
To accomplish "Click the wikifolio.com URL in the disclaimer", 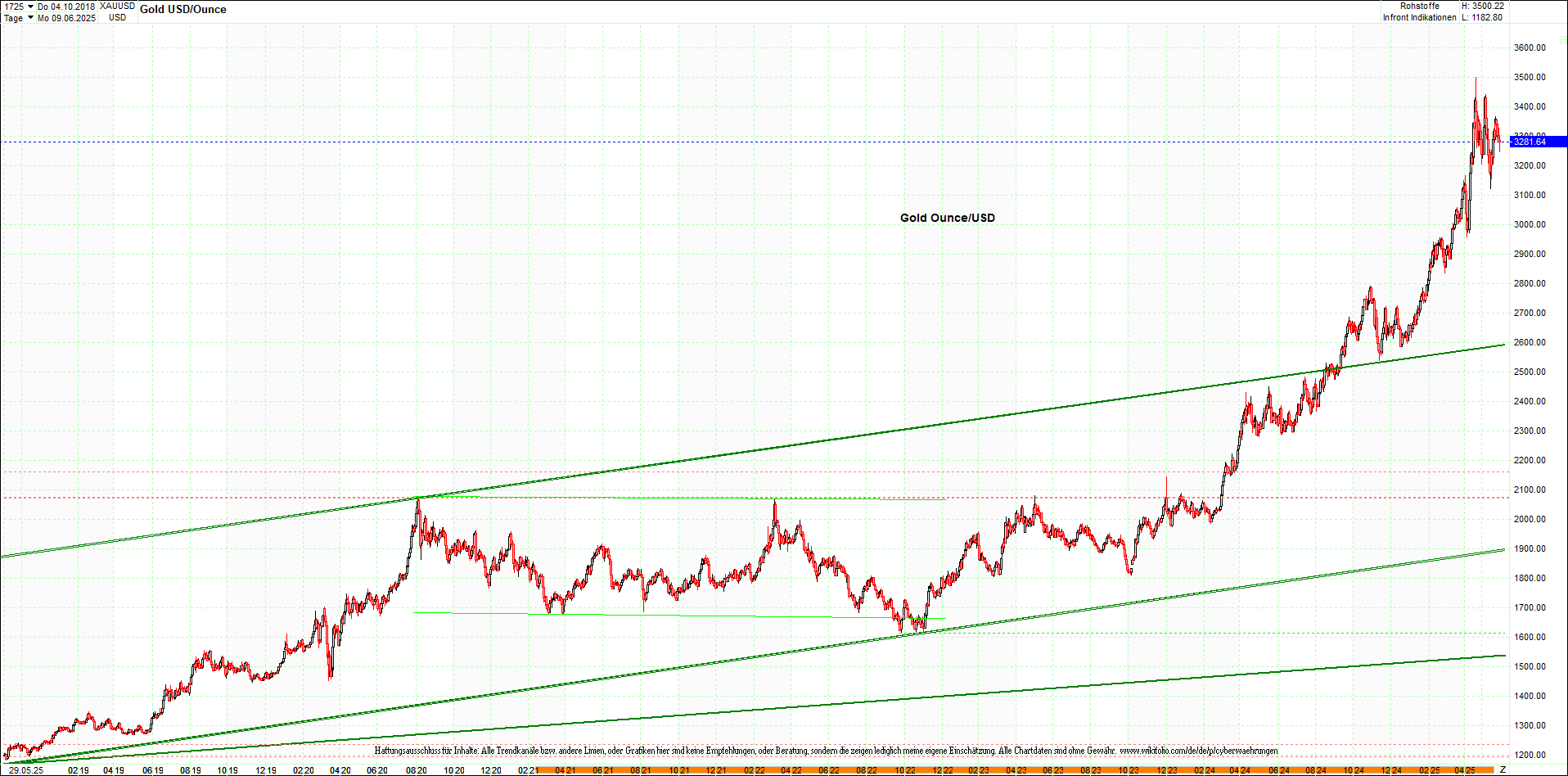I will pyautogui.click(x=1198, y=751).
